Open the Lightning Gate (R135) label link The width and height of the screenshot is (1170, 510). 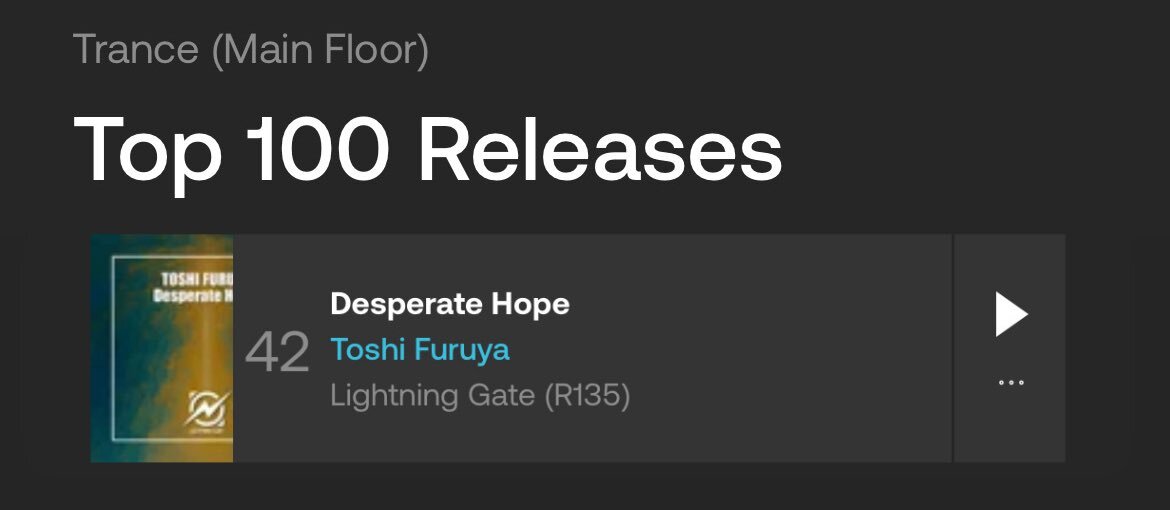(481, 395)
